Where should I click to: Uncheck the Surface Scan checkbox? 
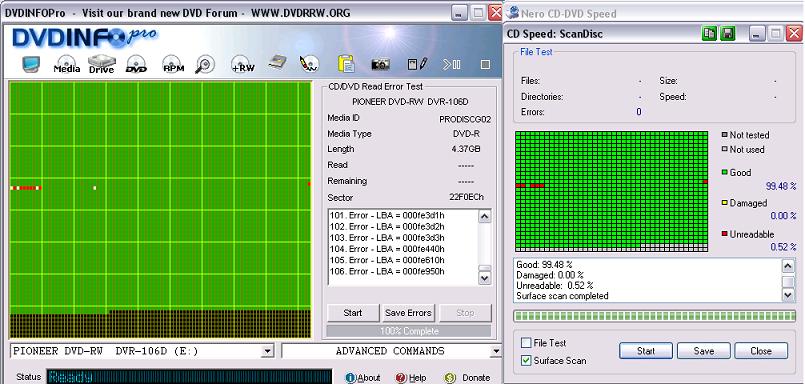point(526,360)
